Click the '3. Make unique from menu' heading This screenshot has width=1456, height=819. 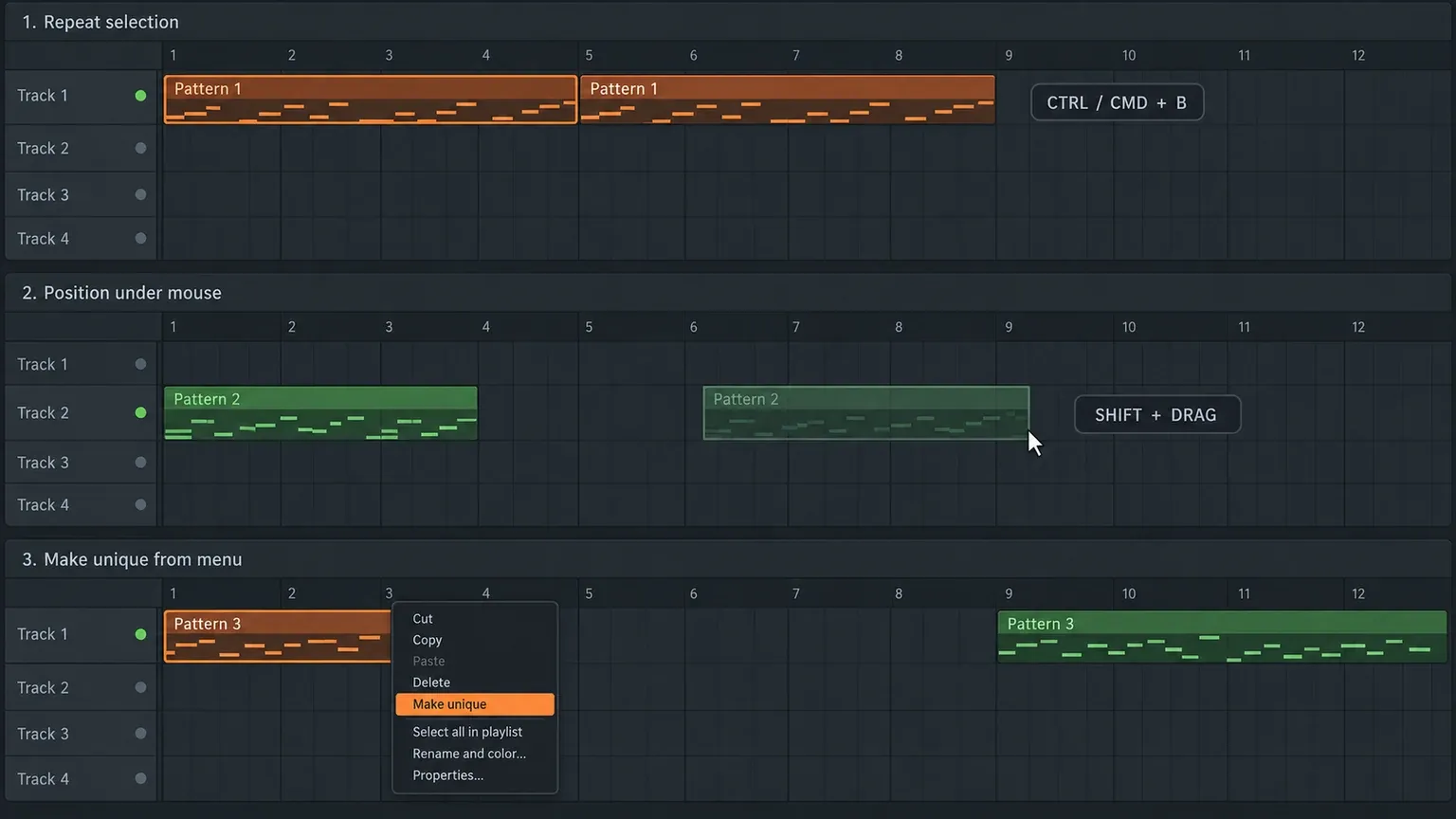pos(132,559)
